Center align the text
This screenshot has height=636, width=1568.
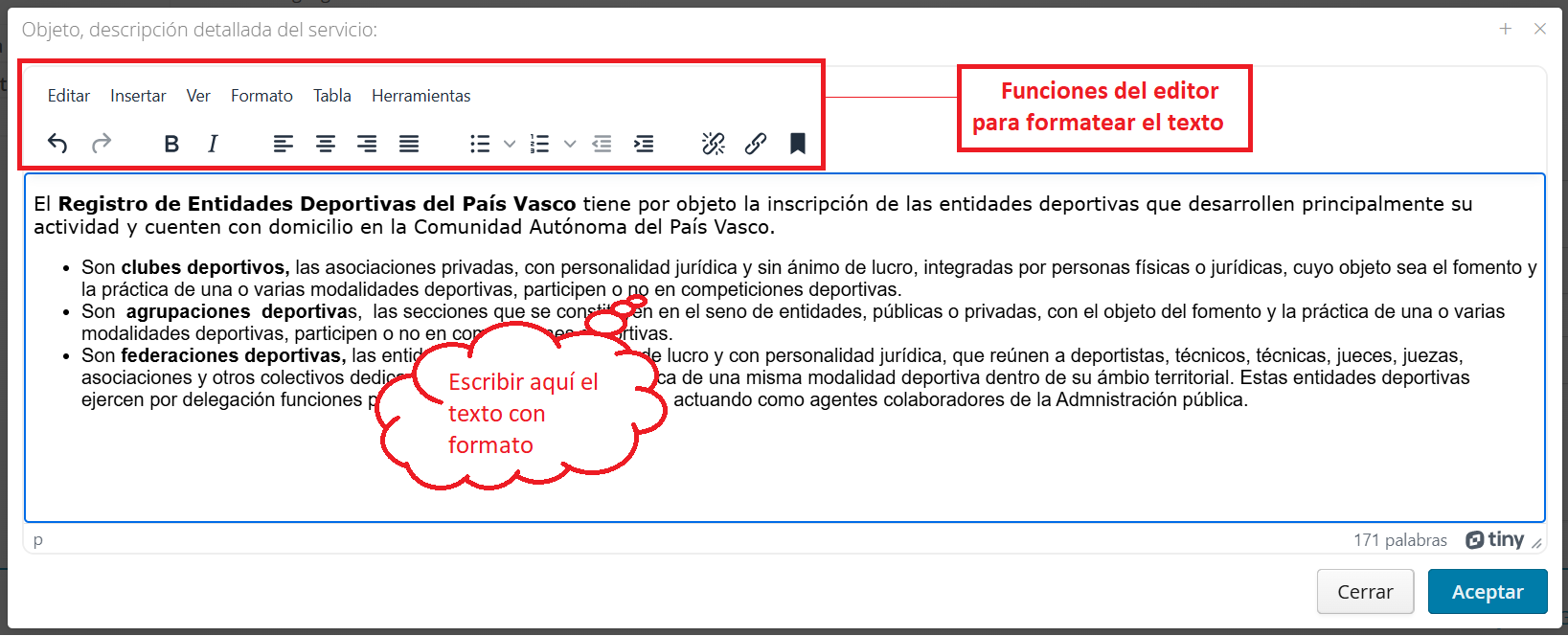(x=326, y=144)
